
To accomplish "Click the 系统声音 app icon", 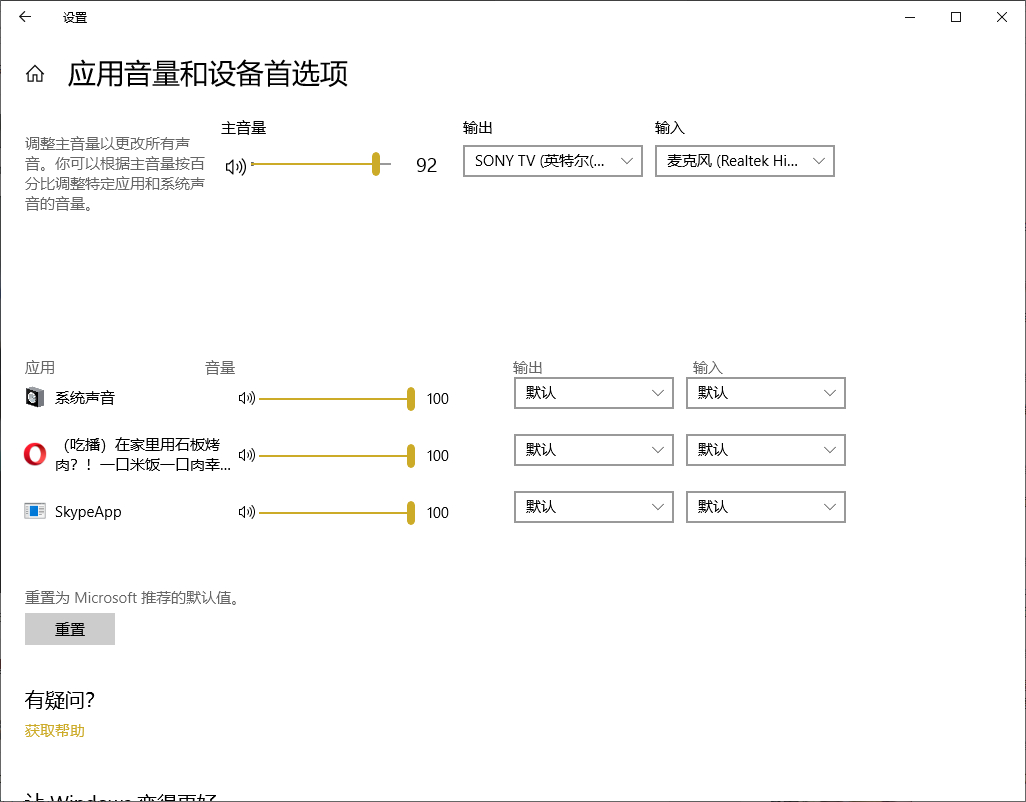I will click(35, 397).
